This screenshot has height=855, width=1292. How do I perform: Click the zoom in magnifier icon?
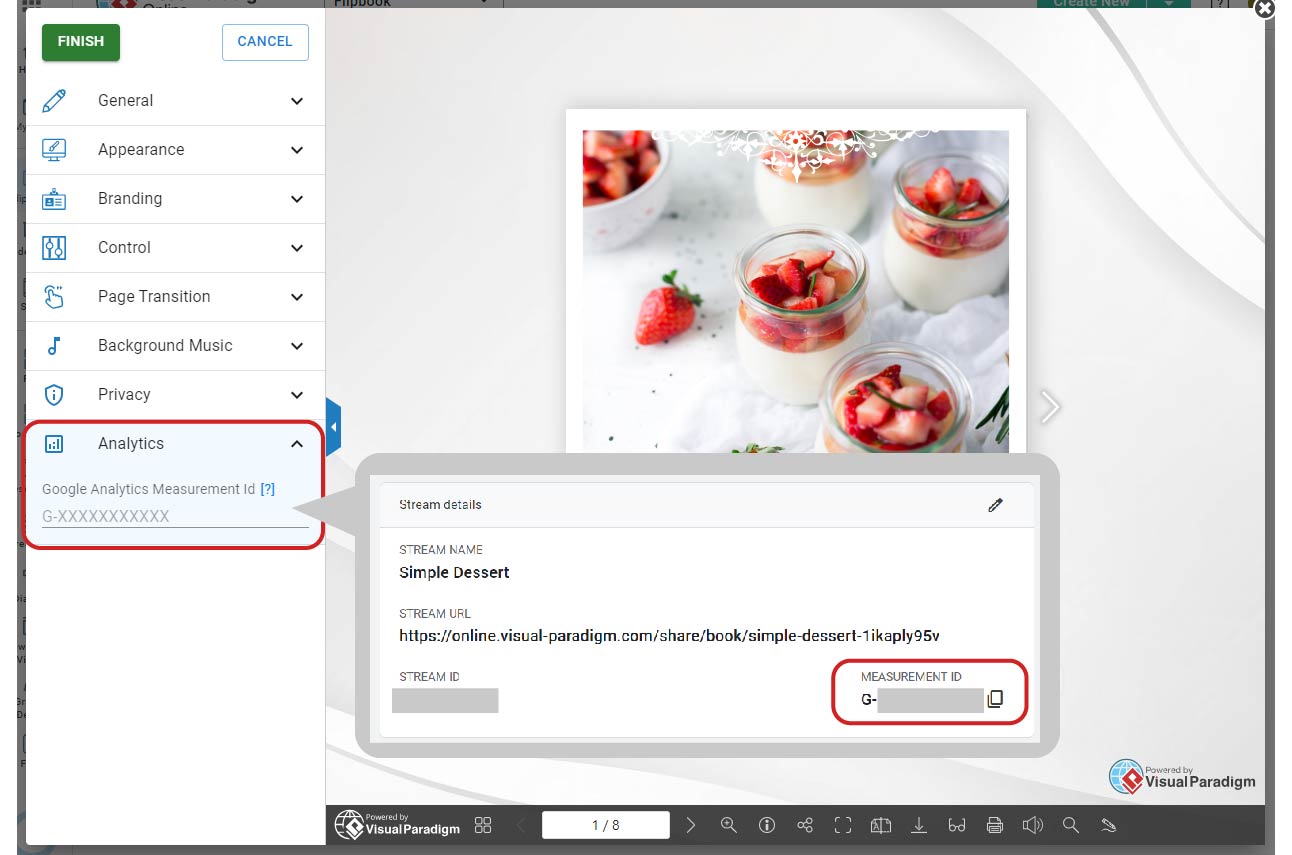(x=729, y=825)
